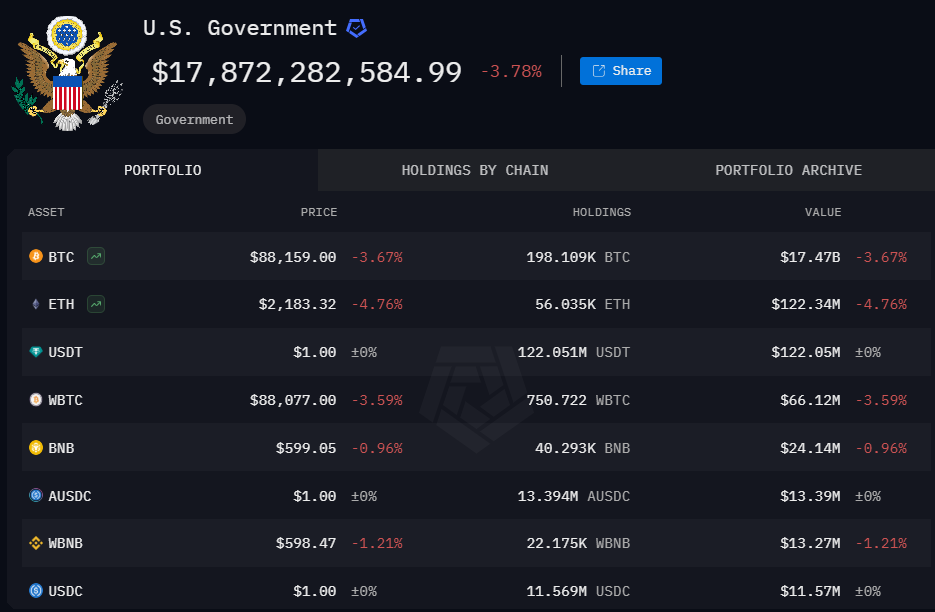Click the WBNB token icon
This screenshot has width=935, height=612.
[x=36, y=543]
